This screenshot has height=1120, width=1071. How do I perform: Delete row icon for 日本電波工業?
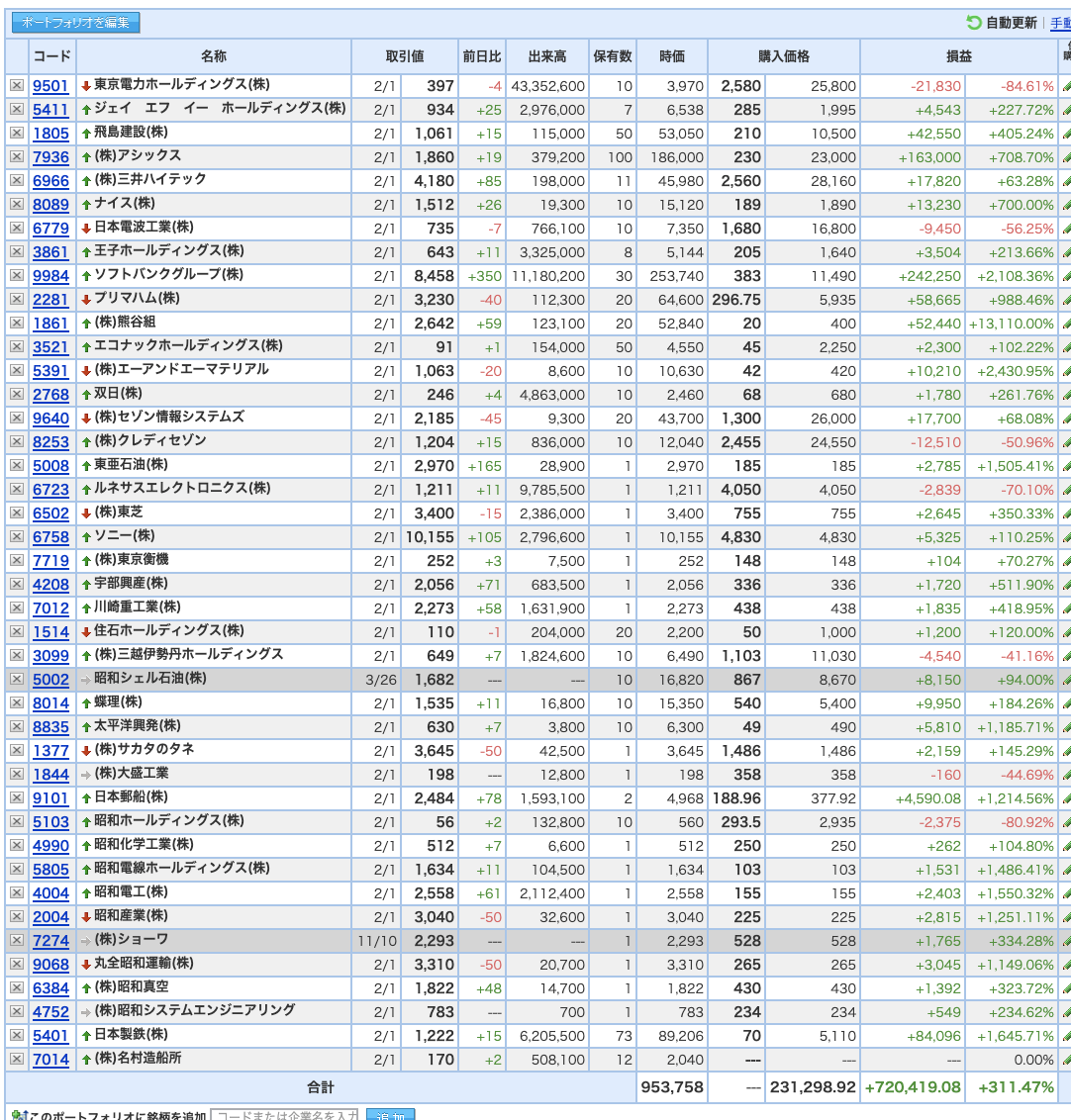(x=17, y=228)
